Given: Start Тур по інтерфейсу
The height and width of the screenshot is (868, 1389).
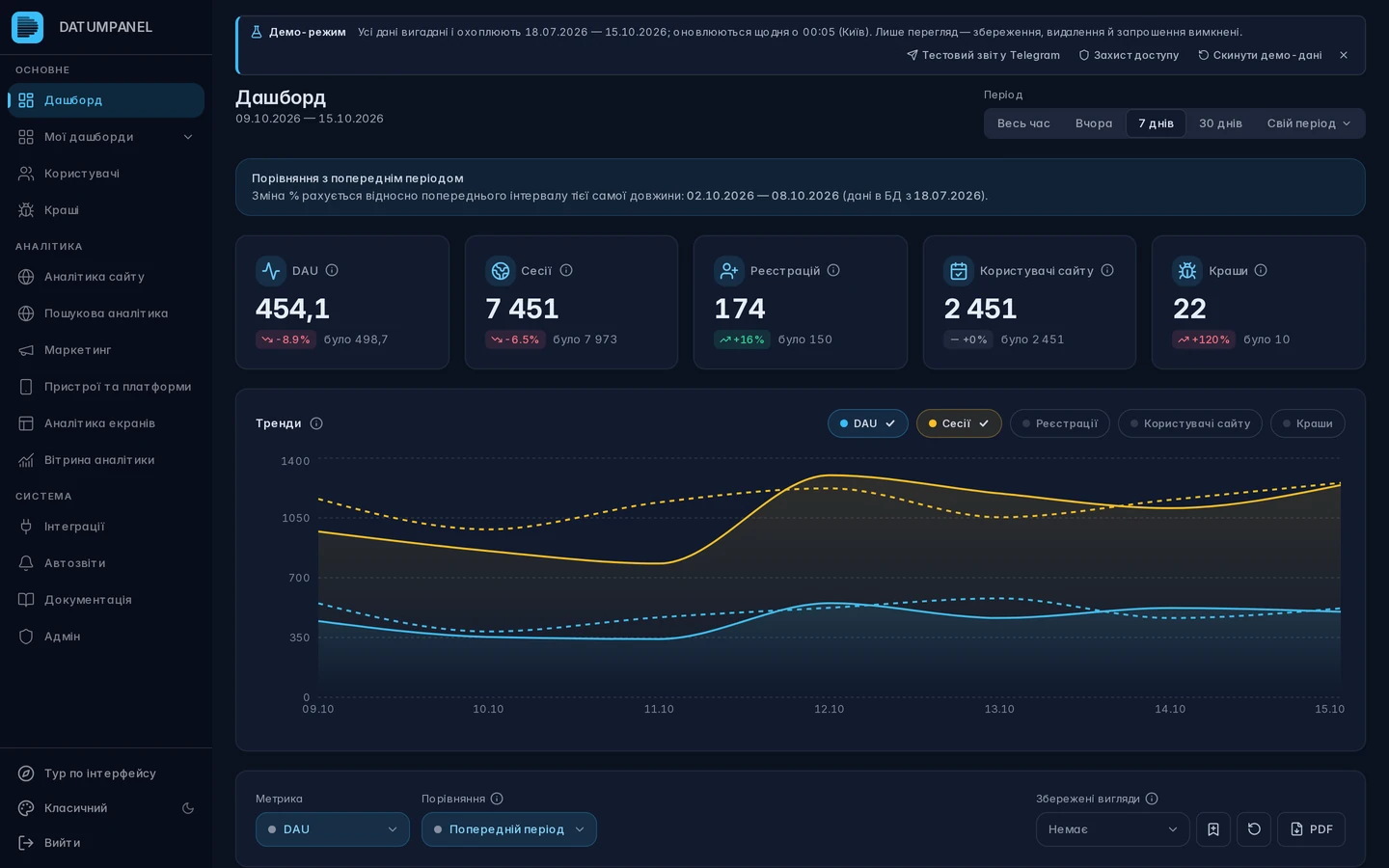Looking at the screenshot, I should click(106, 773).
